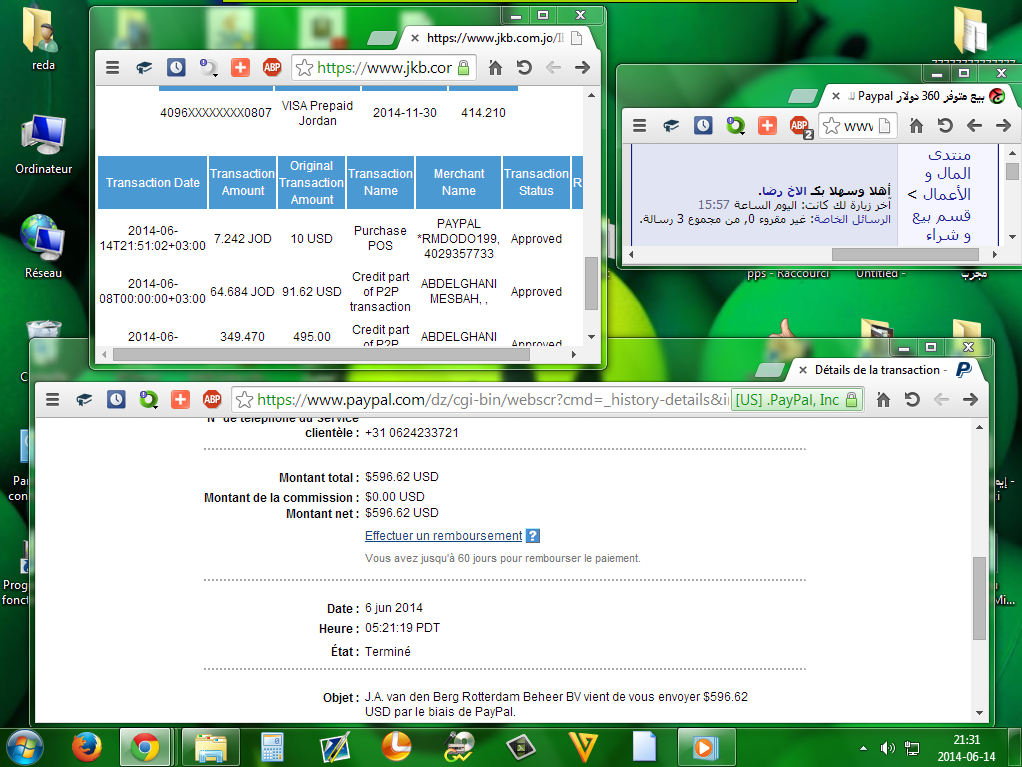Click the home icon in PayPal window
Screen dimensions: 1022x767
coord(883,399)
